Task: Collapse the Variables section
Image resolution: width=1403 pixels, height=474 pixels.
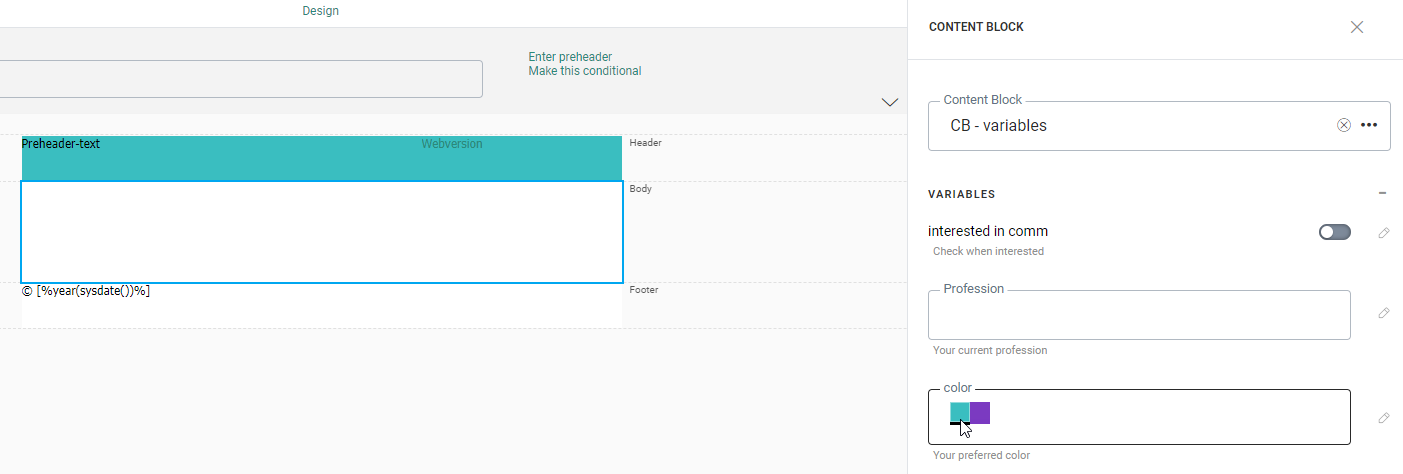Action: (1382, 194)
